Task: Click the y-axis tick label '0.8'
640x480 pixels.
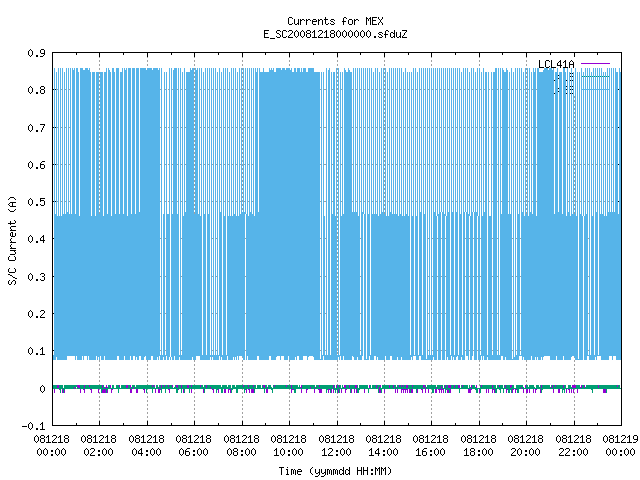Action: coord(36,90)
